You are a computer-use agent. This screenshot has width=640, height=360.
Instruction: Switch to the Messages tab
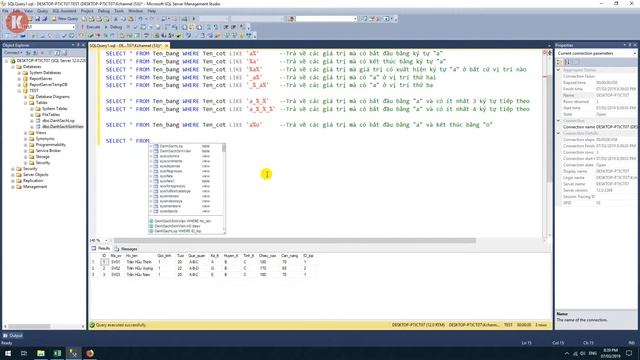(126, 249)
